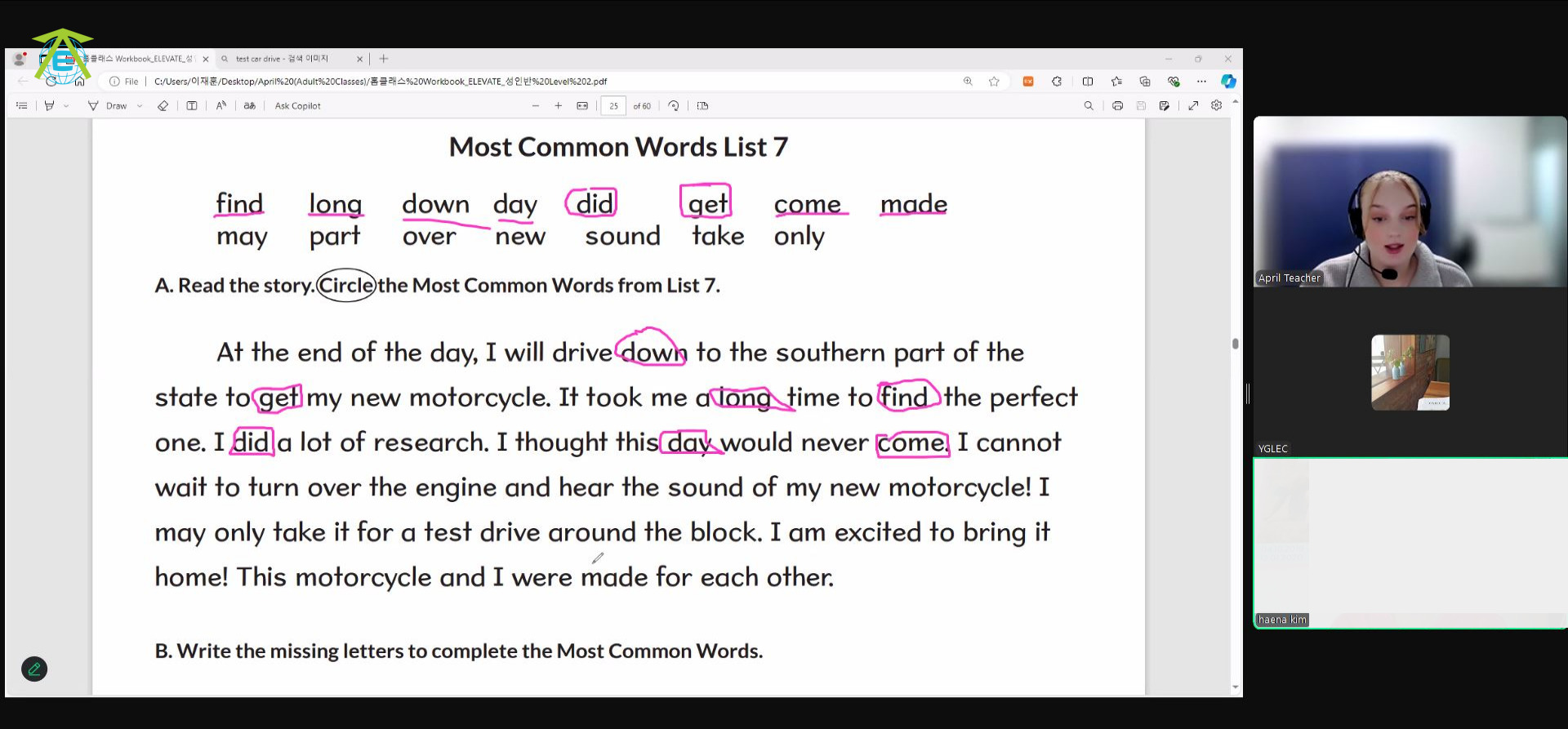The height and width of the screenshot is (729, 1568).
Task: Open the Settings and more ellipsis menu
Action: point(1201,82)
